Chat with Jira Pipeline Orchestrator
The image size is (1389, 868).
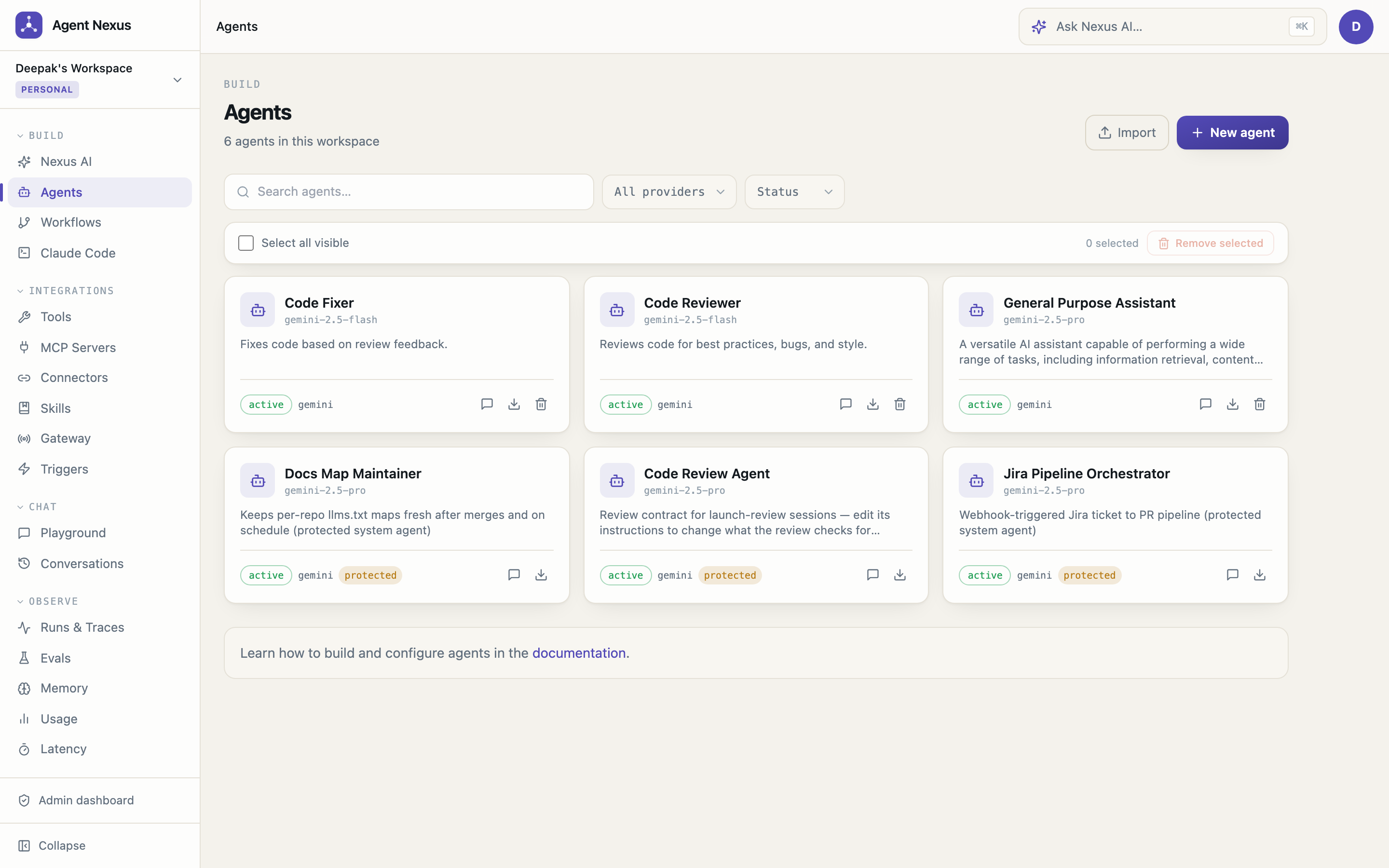pyautogui.click(x=1232, y=575)
